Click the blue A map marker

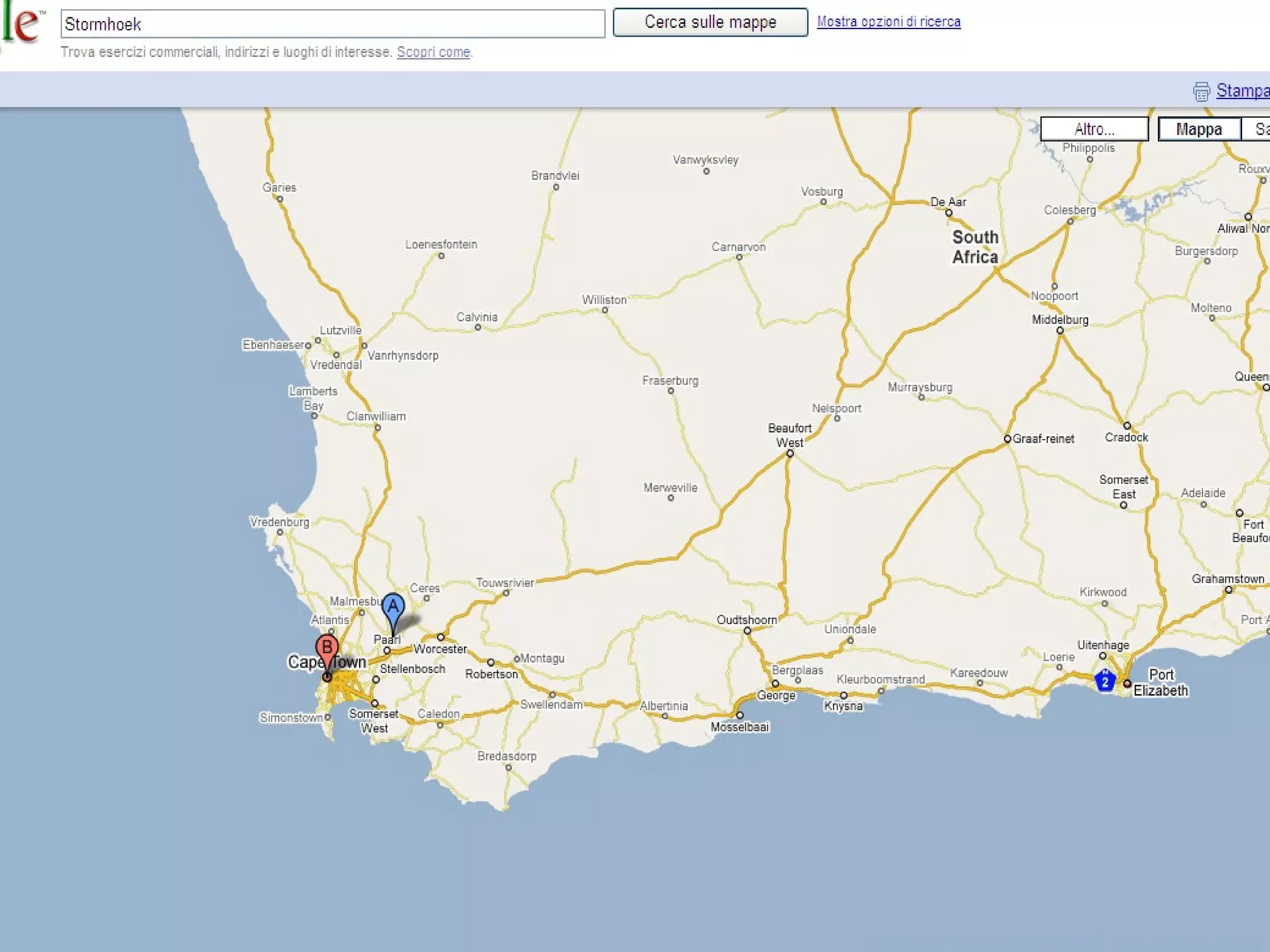click(393, 607)
